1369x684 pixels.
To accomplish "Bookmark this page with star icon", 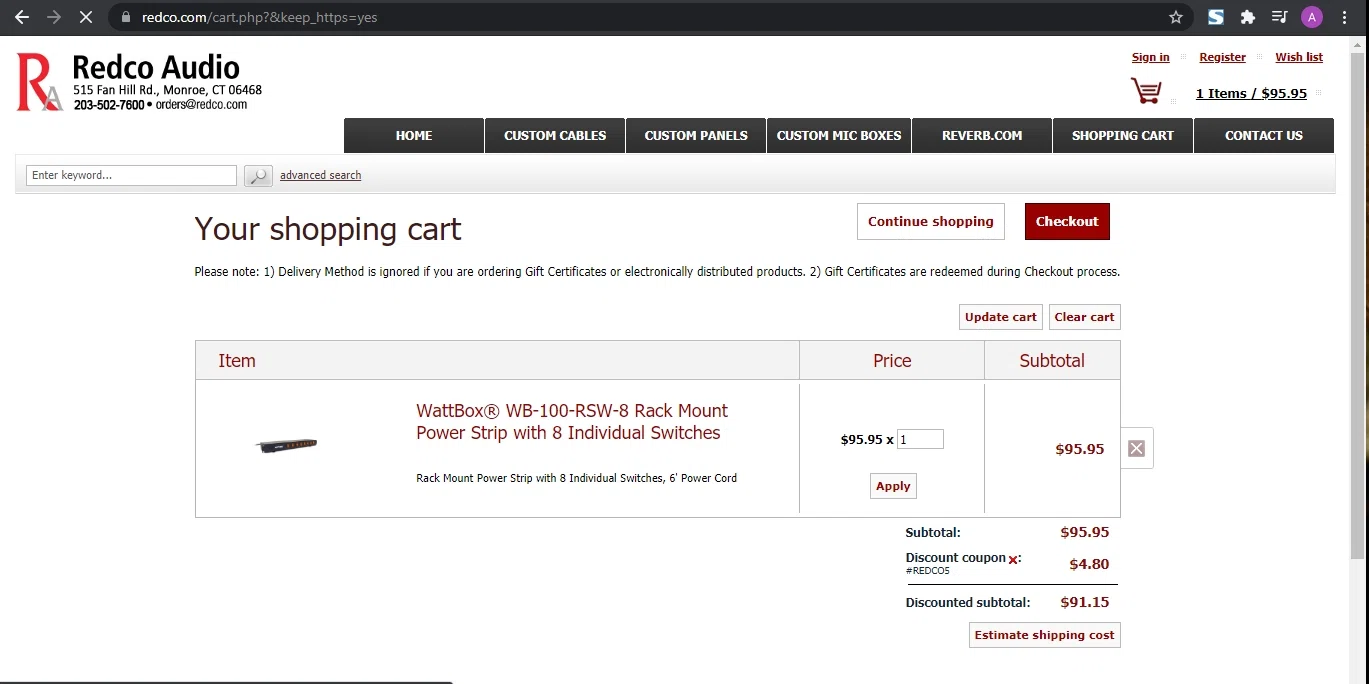I will (x=1176, y=17).
